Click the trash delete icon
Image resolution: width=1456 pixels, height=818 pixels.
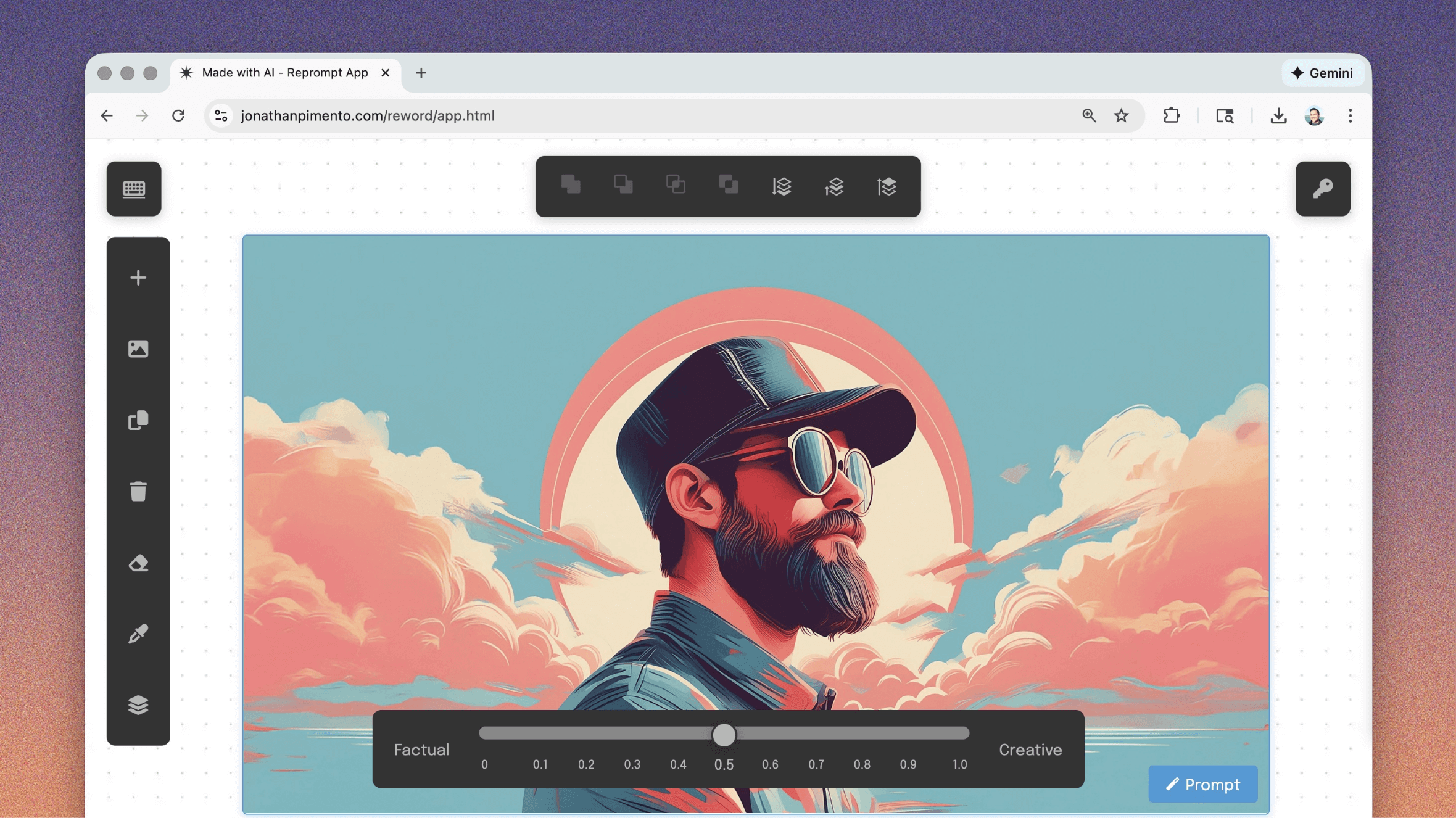(x=138, y=492)
